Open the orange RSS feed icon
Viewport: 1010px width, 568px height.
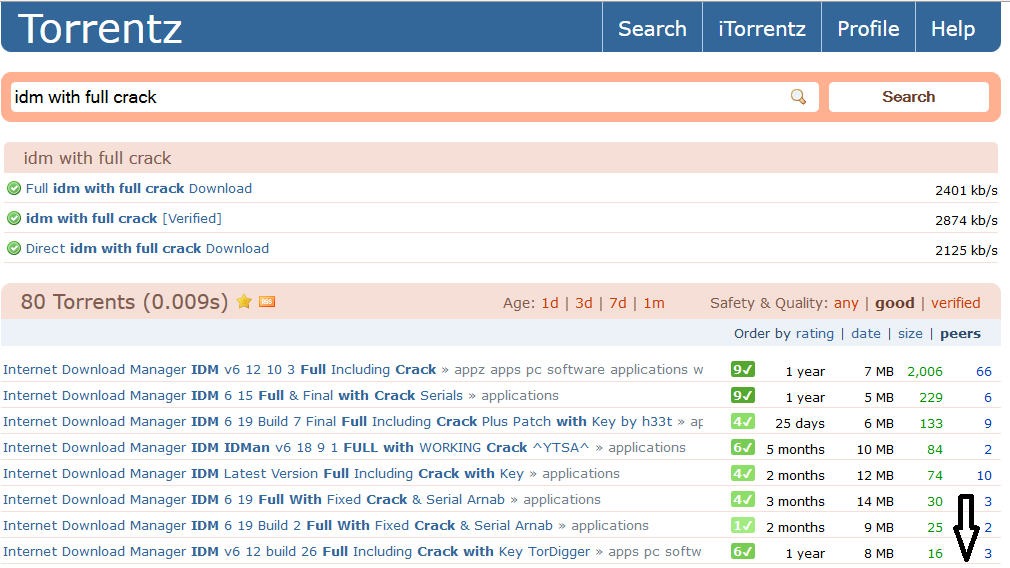click(267, 301)
